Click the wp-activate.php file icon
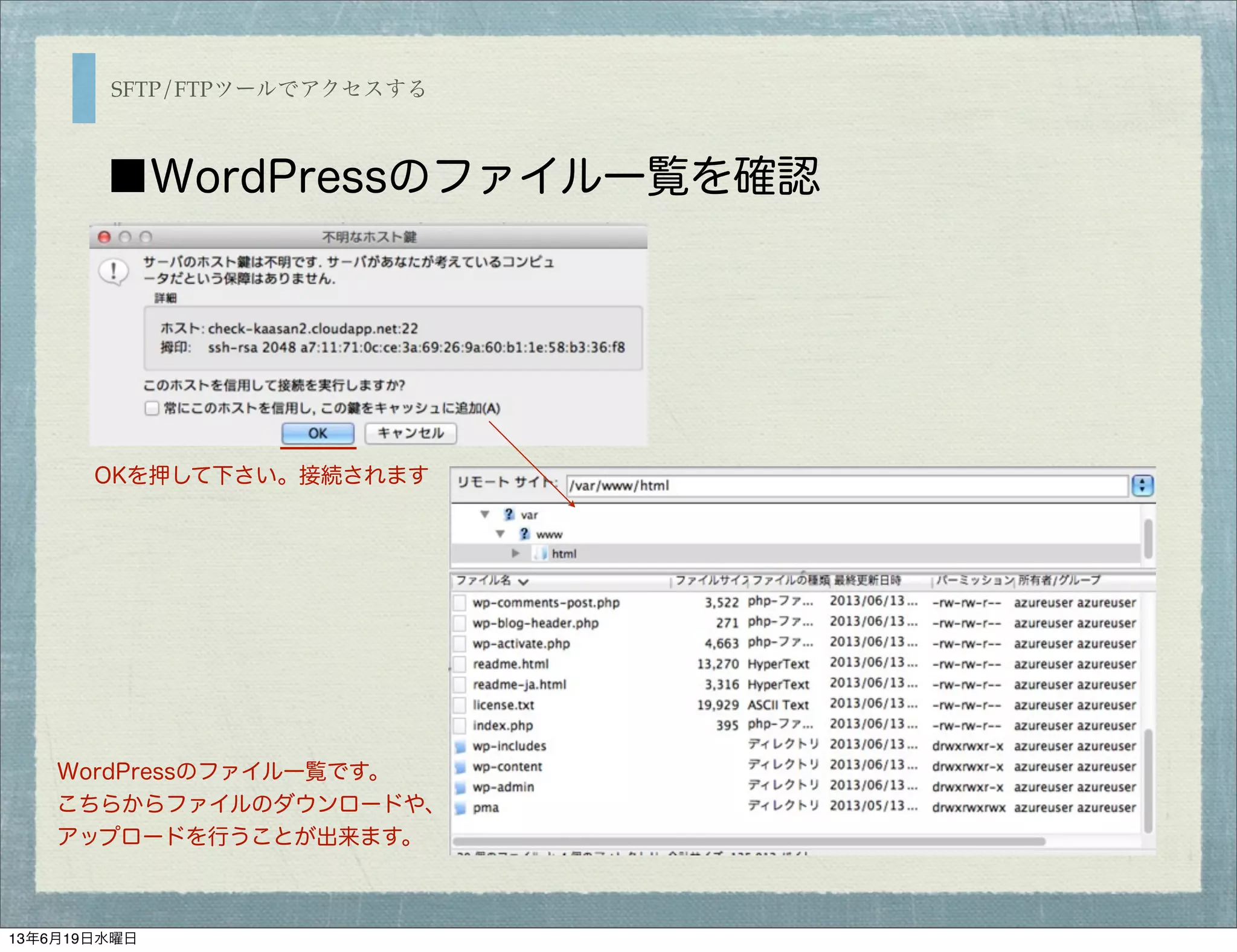This screenshot has width=1237, height=952. click(x=460, y=643)
